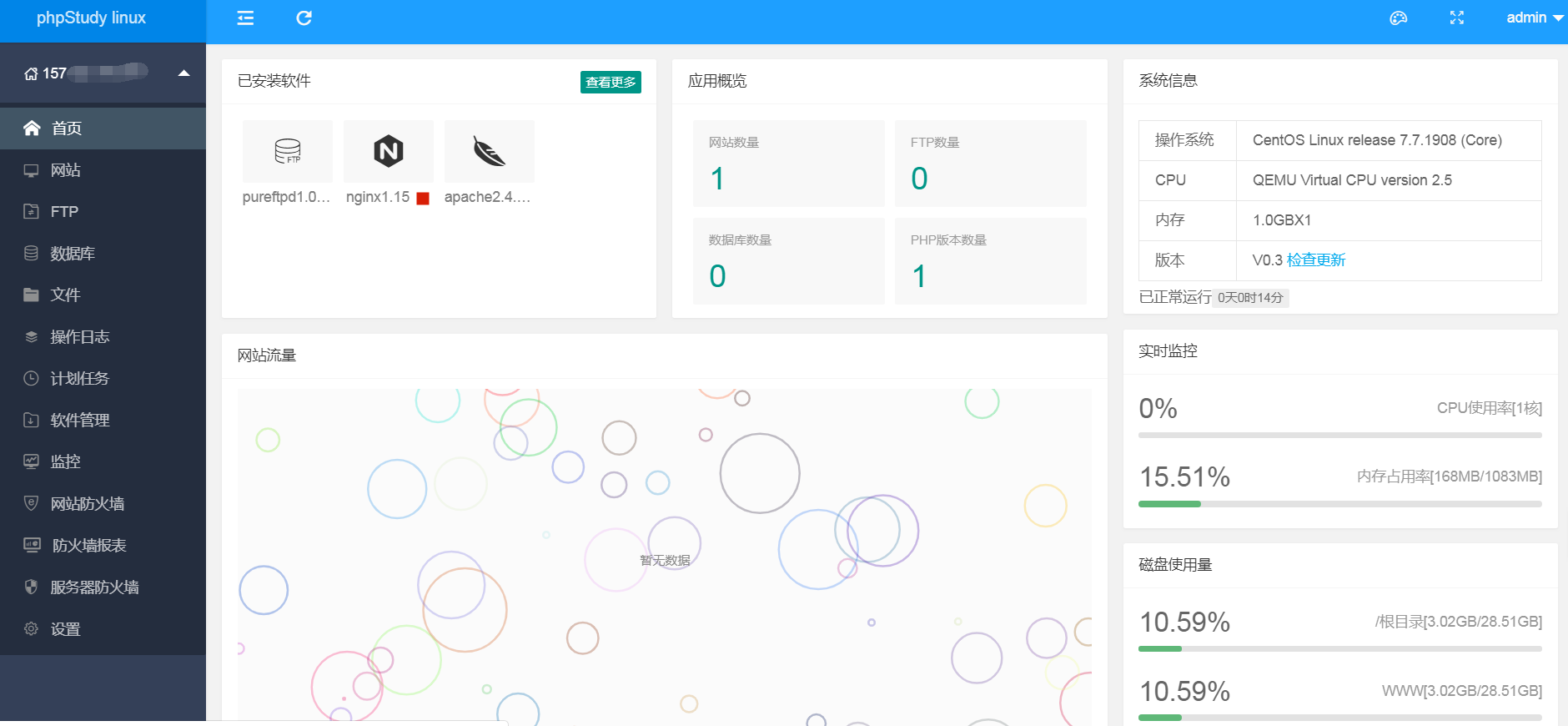Image resolution: width=1568 pixels, height=726 pixels.
Task: Click the folder icon beside 文件
Action: click(31, 295)
